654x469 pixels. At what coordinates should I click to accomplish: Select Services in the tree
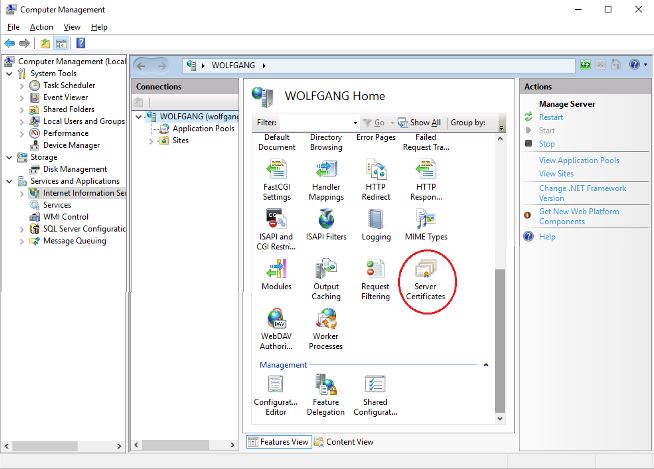point(57,205)
